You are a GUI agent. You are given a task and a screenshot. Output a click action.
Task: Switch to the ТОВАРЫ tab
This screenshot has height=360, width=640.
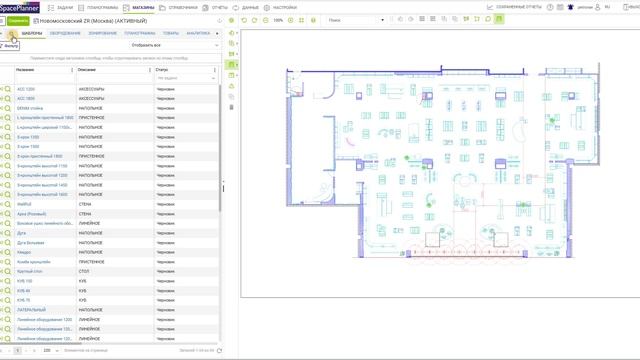(171, 33)
